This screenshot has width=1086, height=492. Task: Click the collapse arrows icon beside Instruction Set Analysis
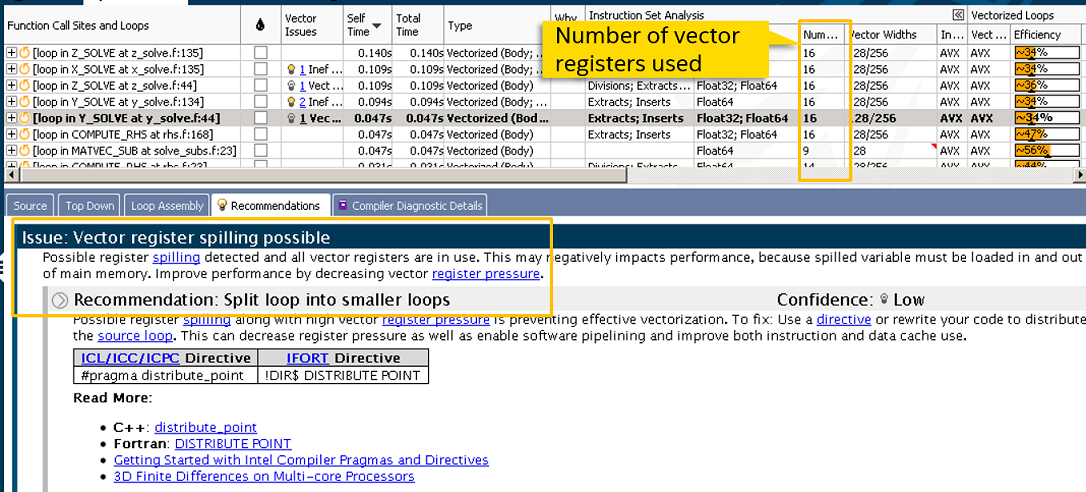[957, 15]
